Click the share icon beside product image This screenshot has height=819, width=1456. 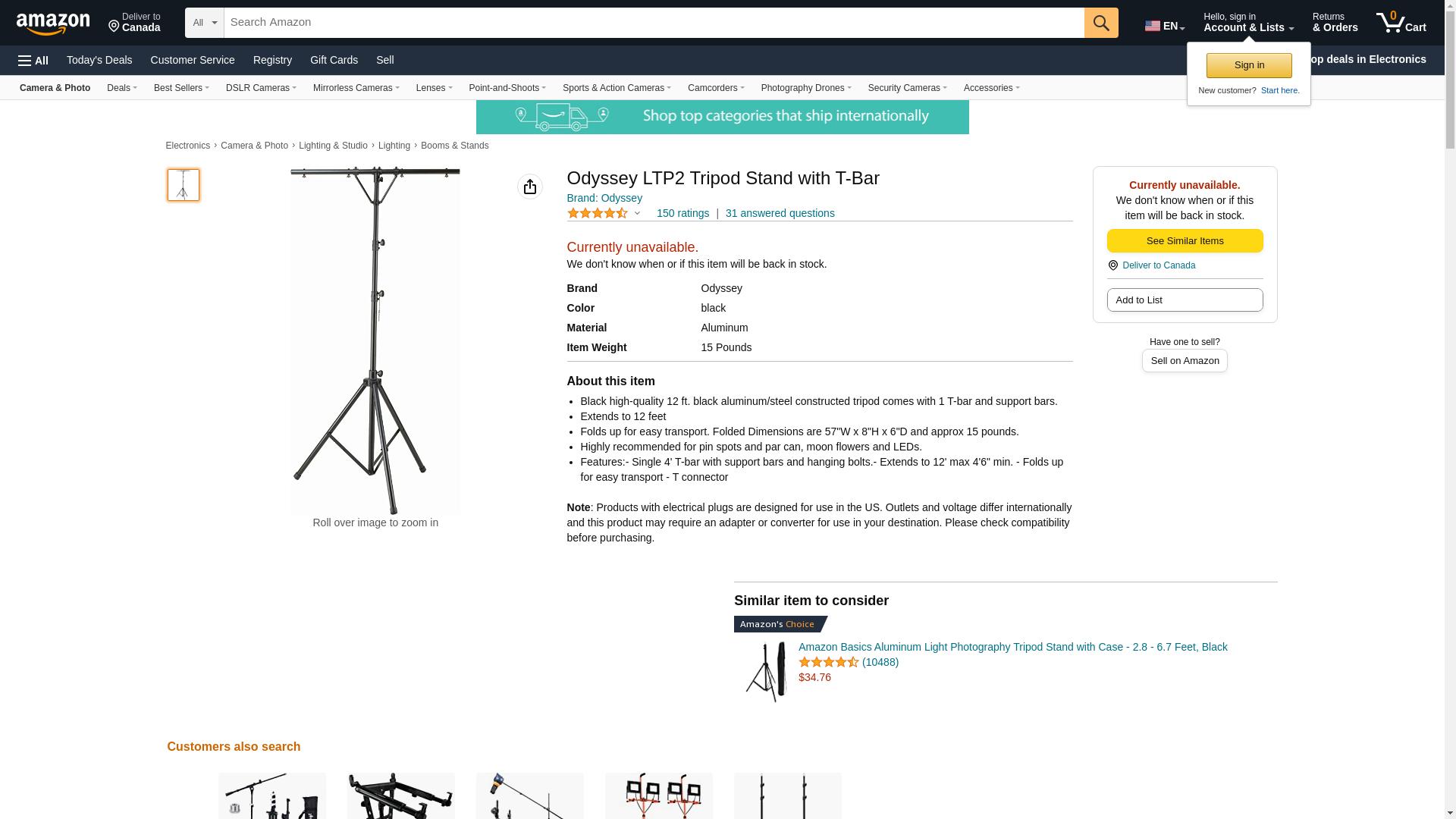530,187
